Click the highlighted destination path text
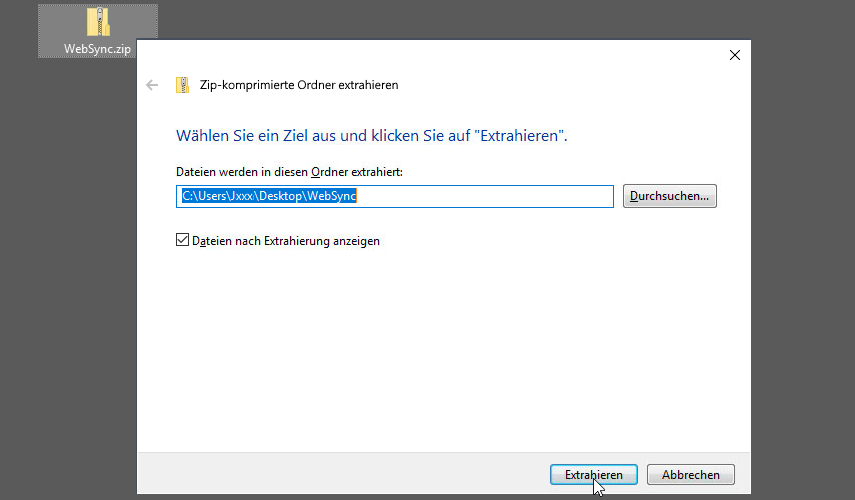Screen dimensions: 855x500 (268, 196)
